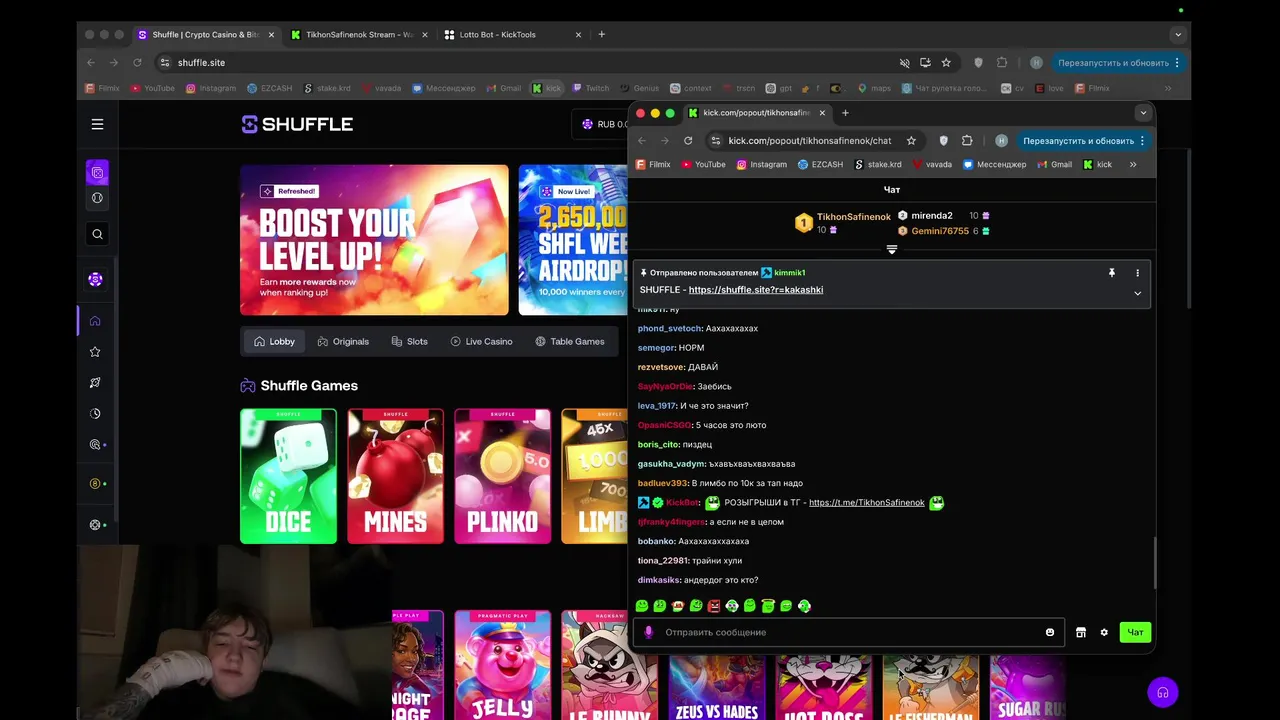Open Kick chat settings gear
Viewport: 1280px width, 720px height.
click(1104, 632)
